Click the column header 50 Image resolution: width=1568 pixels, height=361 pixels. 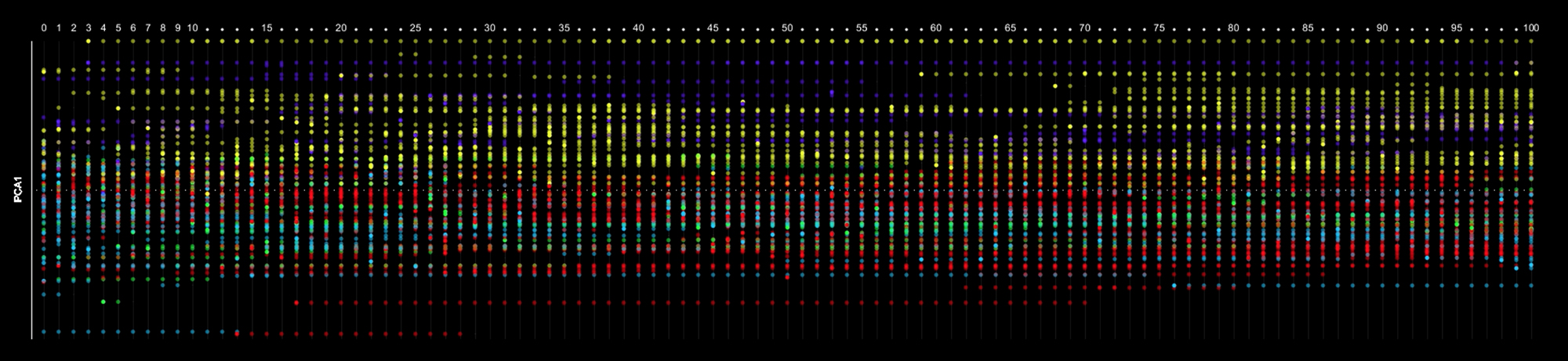(x=787, y=28)
